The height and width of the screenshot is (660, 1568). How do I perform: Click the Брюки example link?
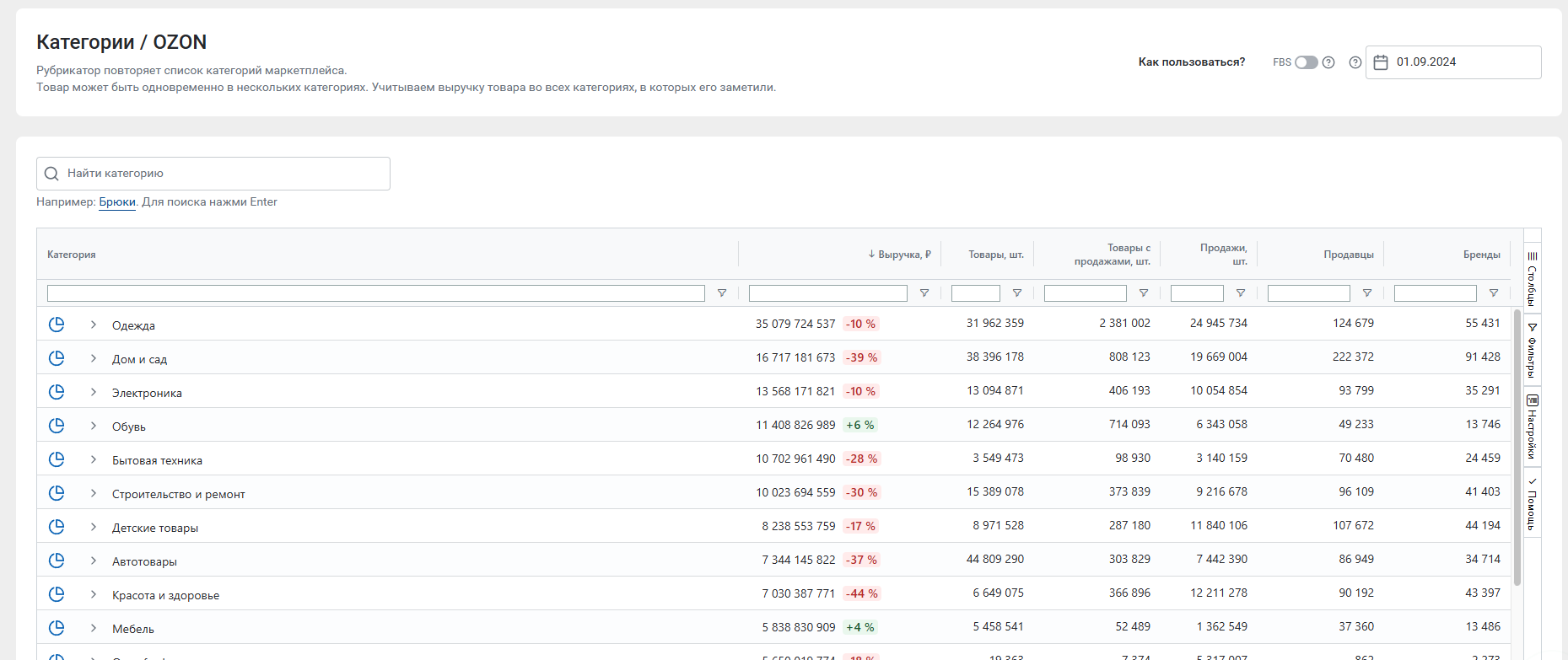click(x=117, y=202)
